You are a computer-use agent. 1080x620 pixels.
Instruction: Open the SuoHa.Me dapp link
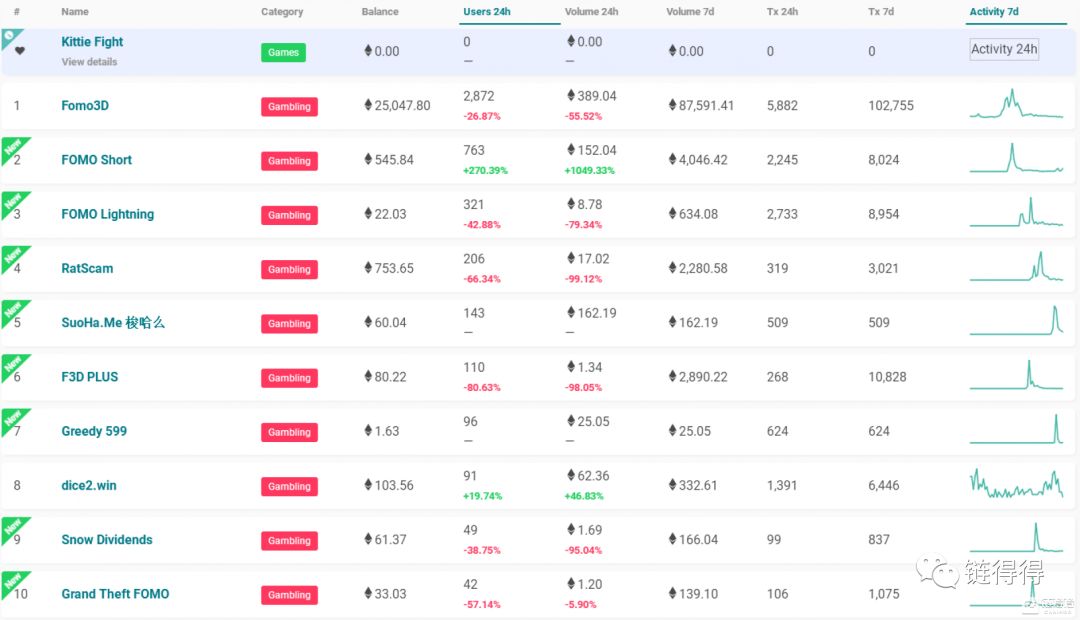coord(112,323)
